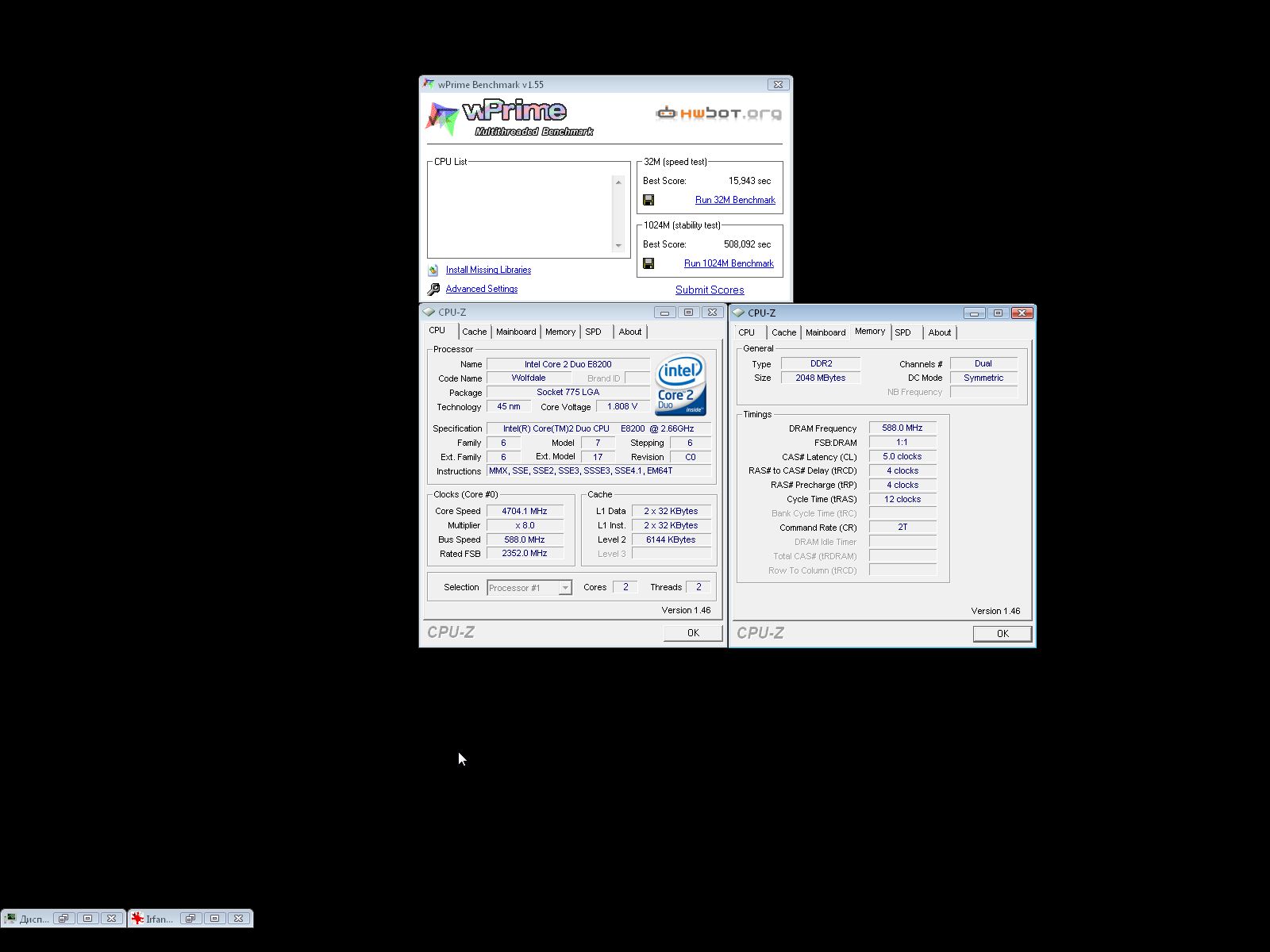Click the Code Name value Wolfdale
Viewport: 1270px width, 952px height.
(x=529, y=378)
